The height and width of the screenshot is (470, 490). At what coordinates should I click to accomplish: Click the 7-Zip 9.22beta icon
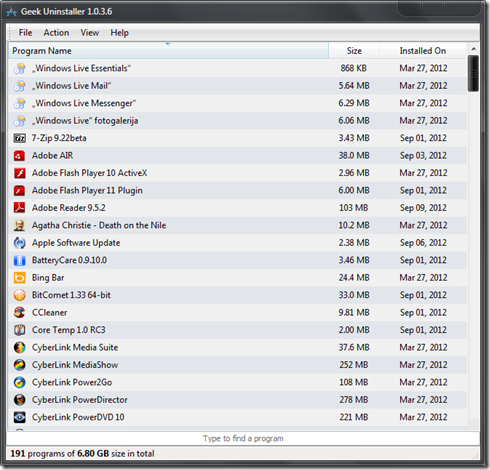[19, 138]
